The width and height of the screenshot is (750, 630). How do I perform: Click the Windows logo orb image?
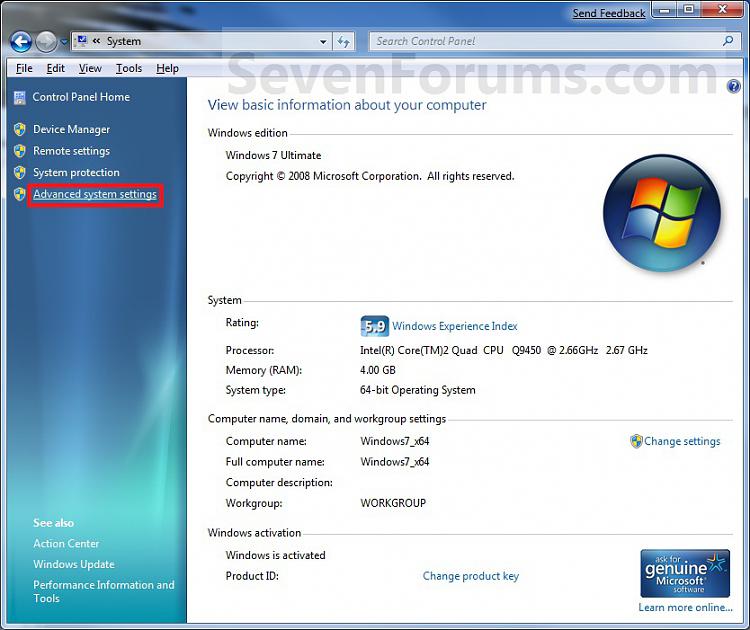(x=662, y=213)
